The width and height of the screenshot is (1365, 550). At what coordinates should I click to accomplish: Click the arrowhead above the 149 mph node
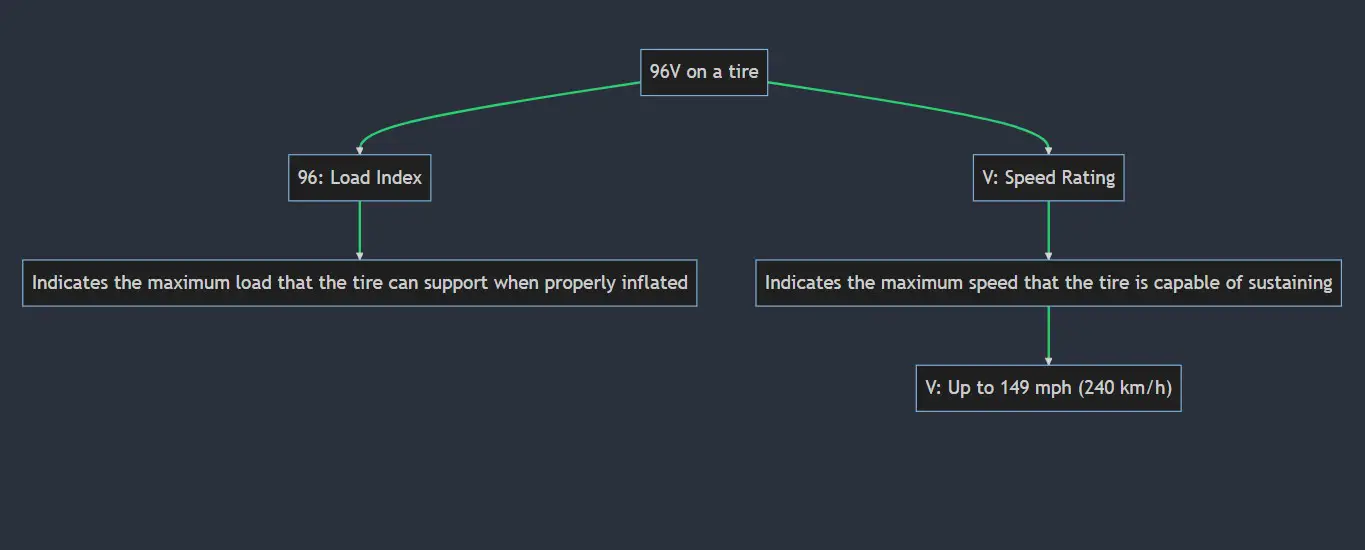click(1048, 361)
